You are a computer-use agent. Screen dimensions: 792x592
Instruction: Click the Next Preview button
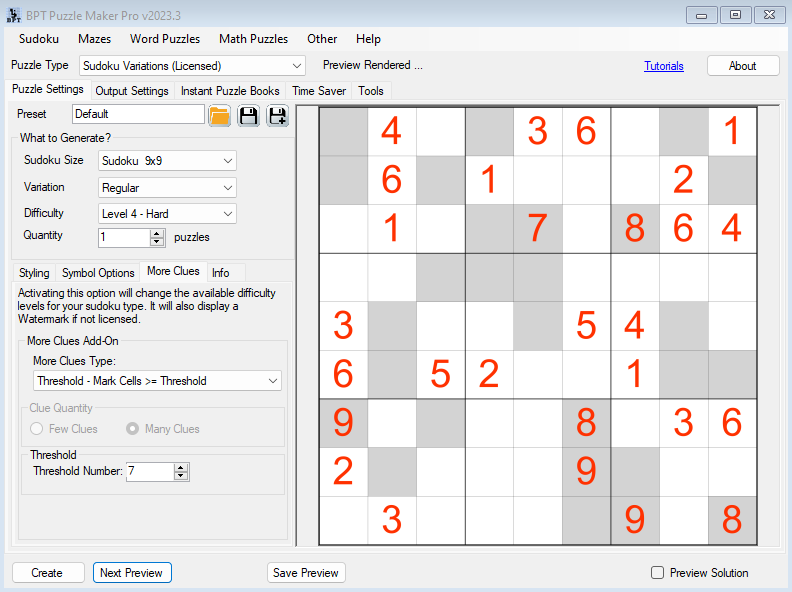132,573
